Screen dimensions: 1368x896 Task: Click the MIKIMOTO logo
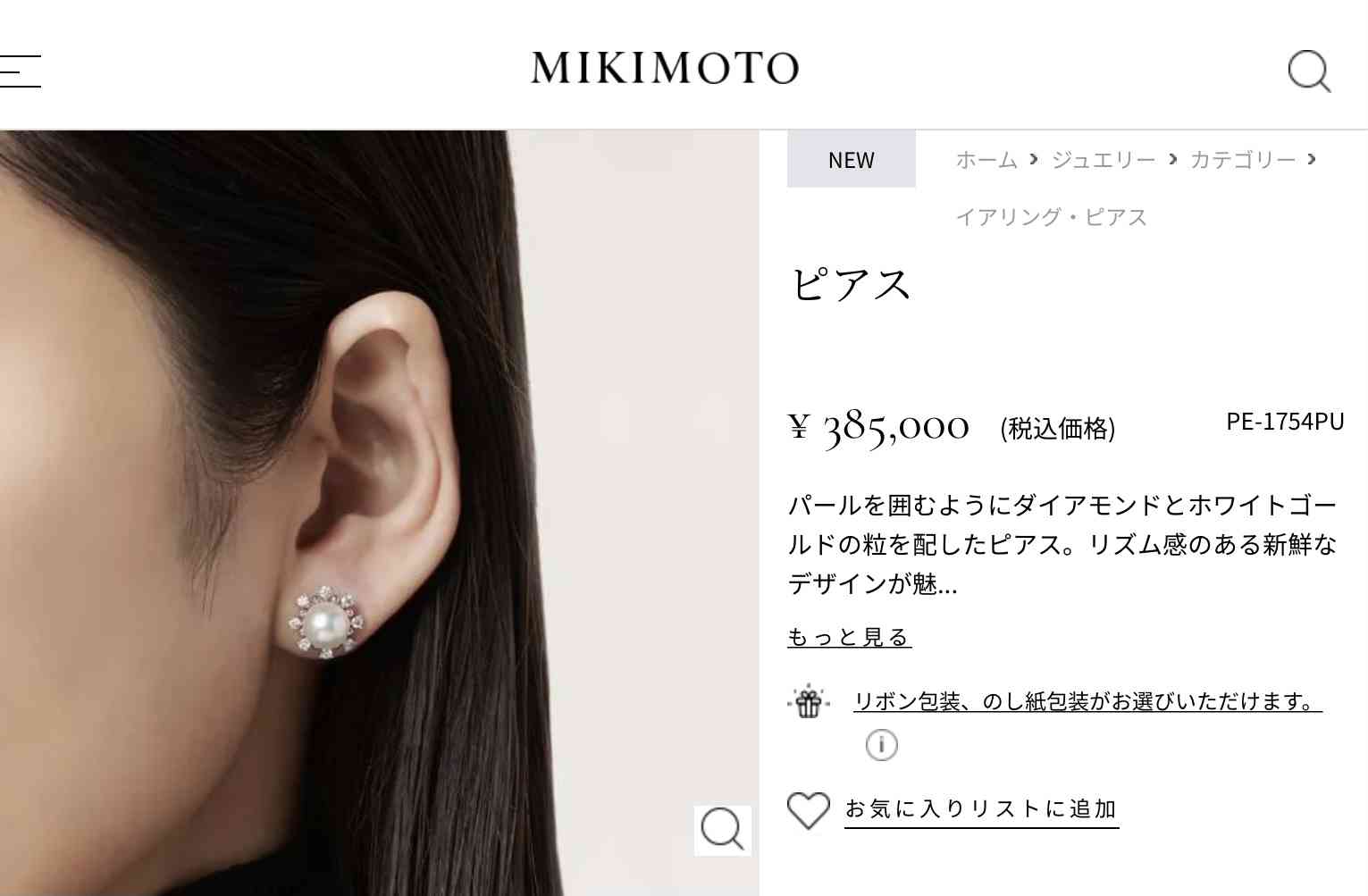[x=665, y=68]
